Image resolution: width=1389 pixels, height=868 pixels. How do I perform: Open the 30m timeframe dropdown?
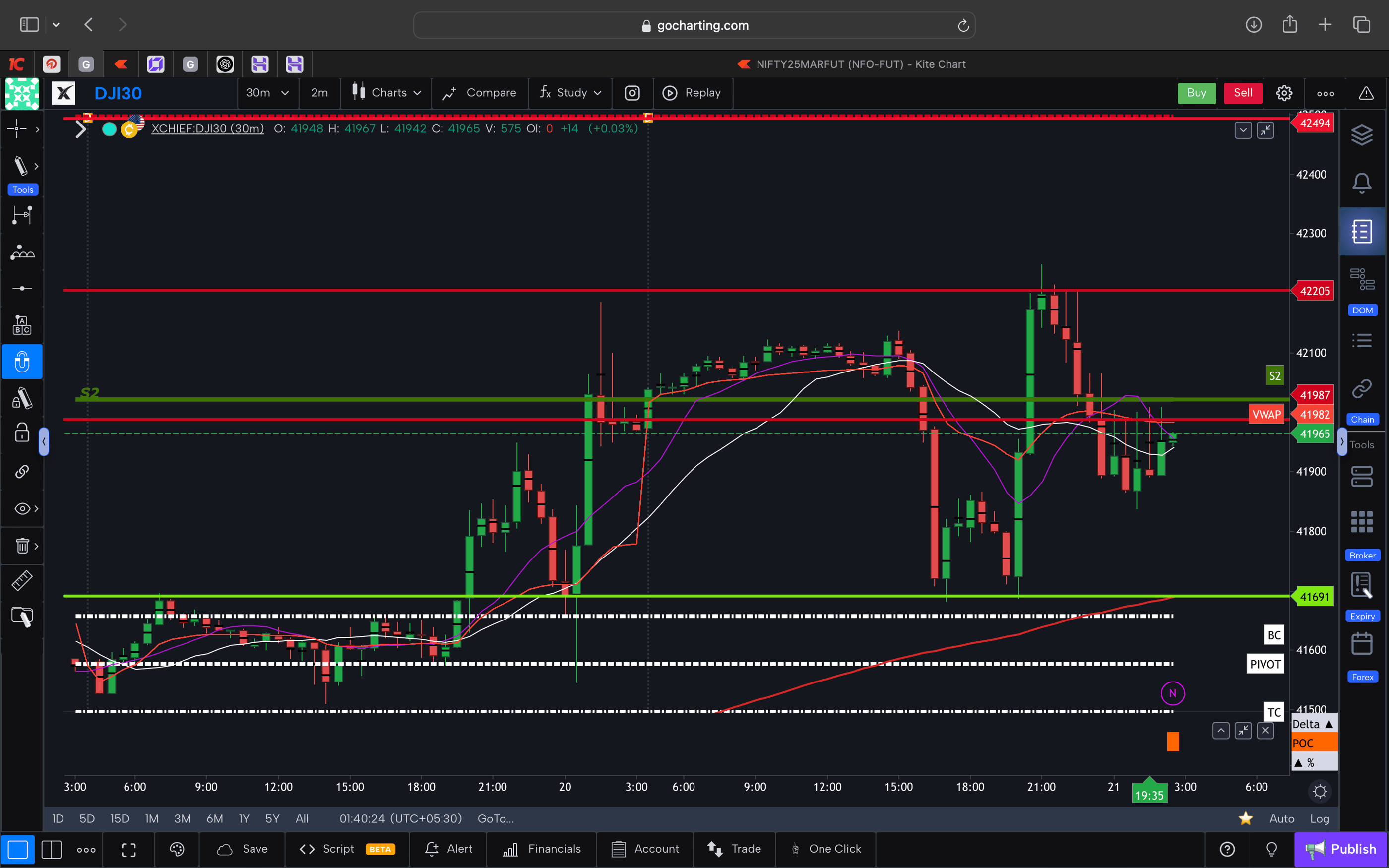coord(267,92)
